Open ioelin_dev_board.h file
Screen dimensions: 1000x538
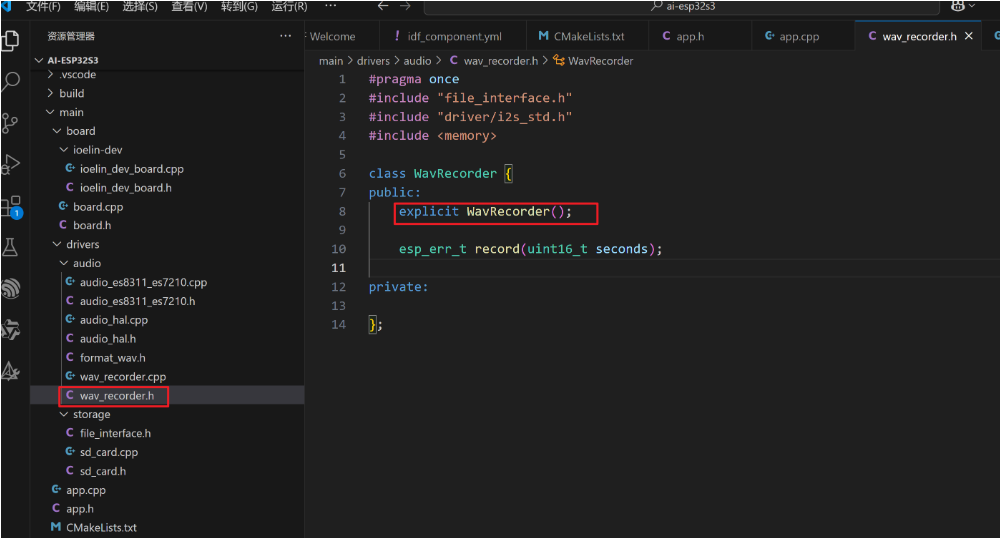167,187
